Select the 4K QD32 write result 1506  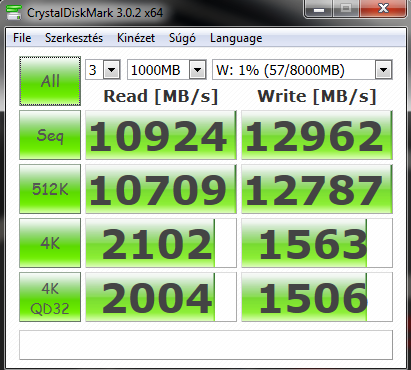317,297
